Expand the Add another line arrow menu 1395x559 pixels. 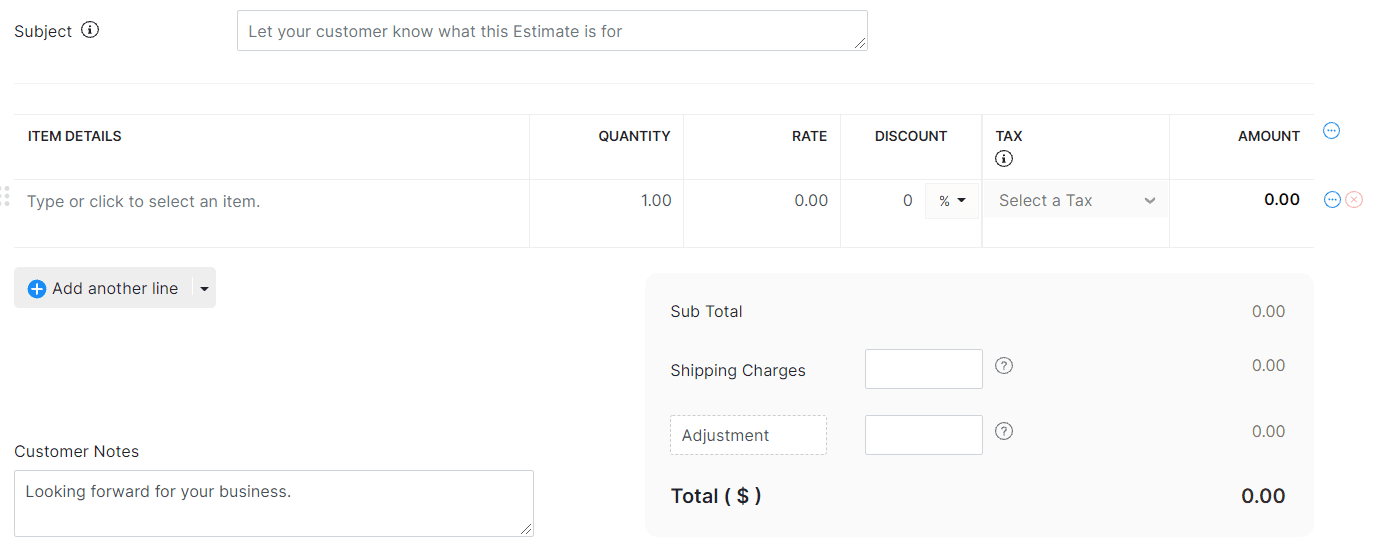204,289
